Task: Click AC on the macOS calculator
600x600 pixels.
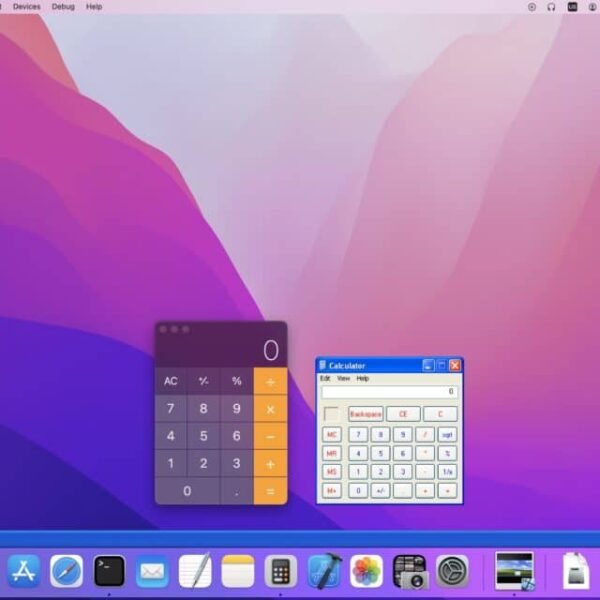Action: (171, 381)
